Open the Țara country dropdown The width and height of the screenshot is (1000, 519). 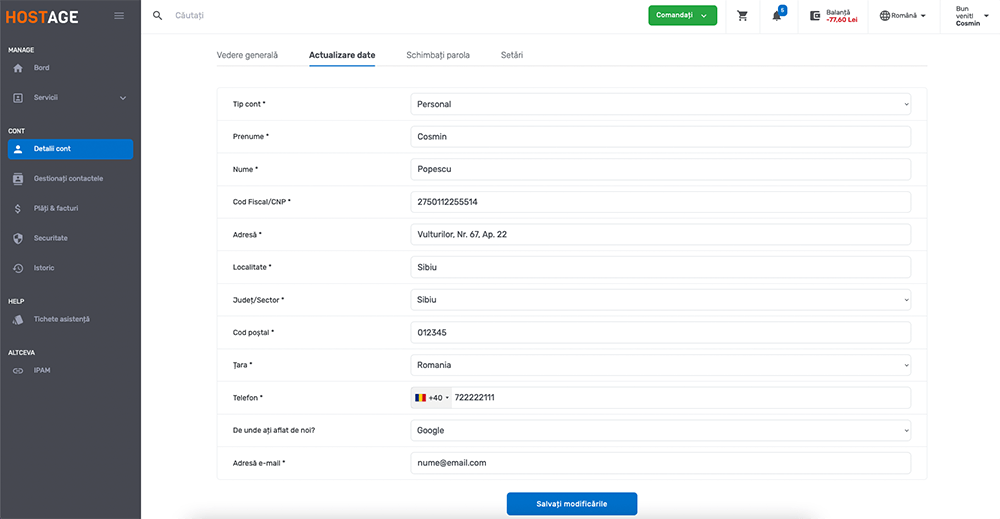660,365
